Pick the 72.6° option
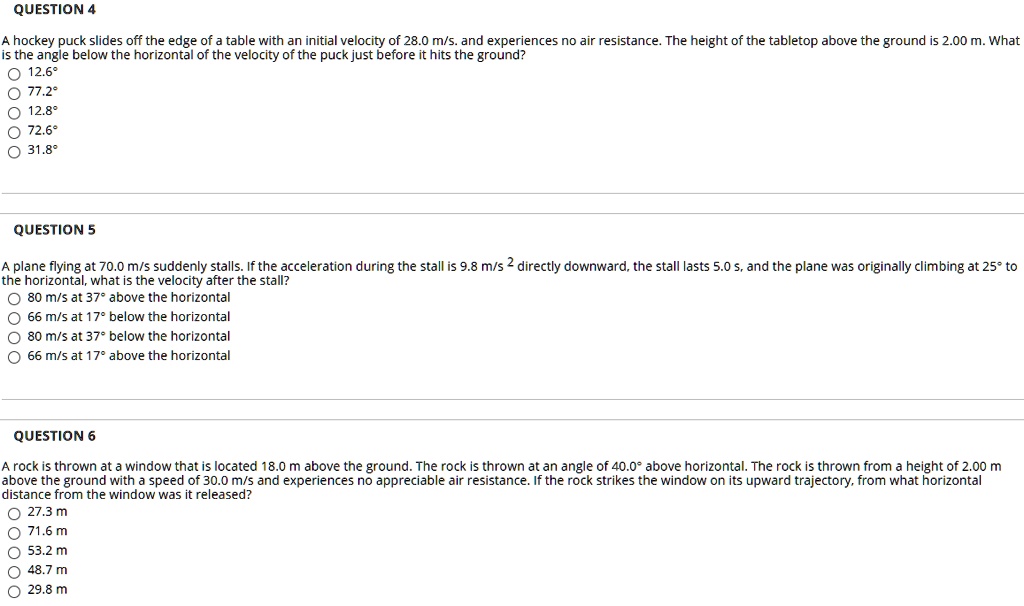 [14, 131]
